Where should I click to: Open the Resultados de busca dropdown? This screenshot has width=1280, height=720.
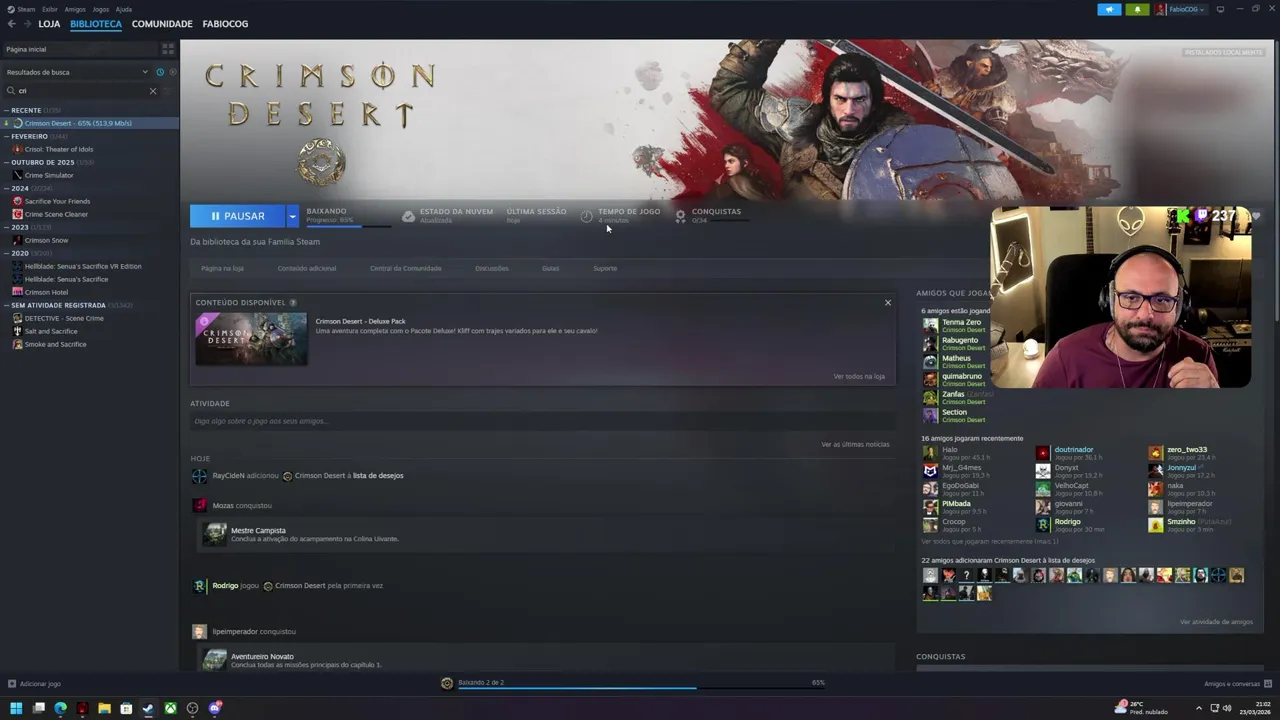76,72
